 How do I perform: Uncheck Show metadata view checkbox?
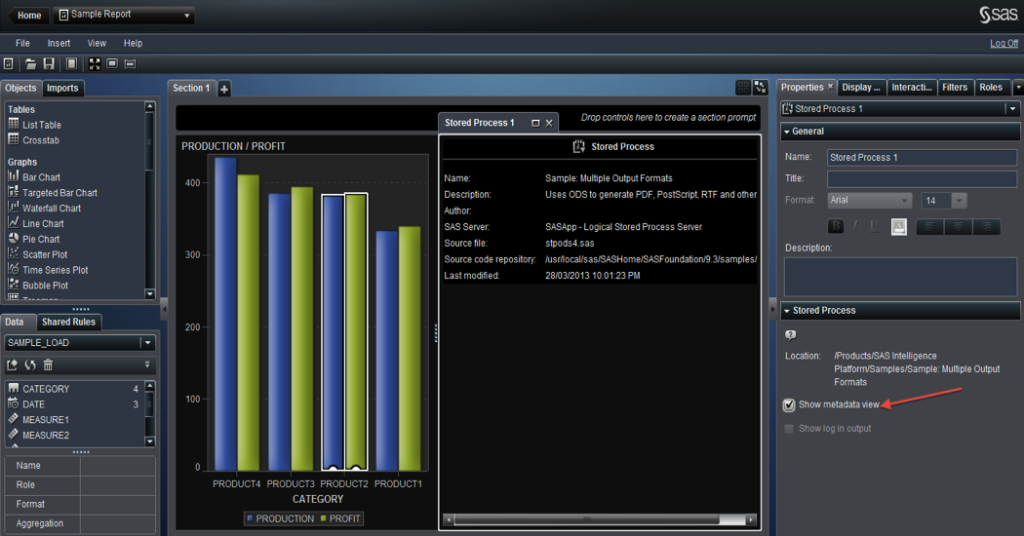point(789,405)
